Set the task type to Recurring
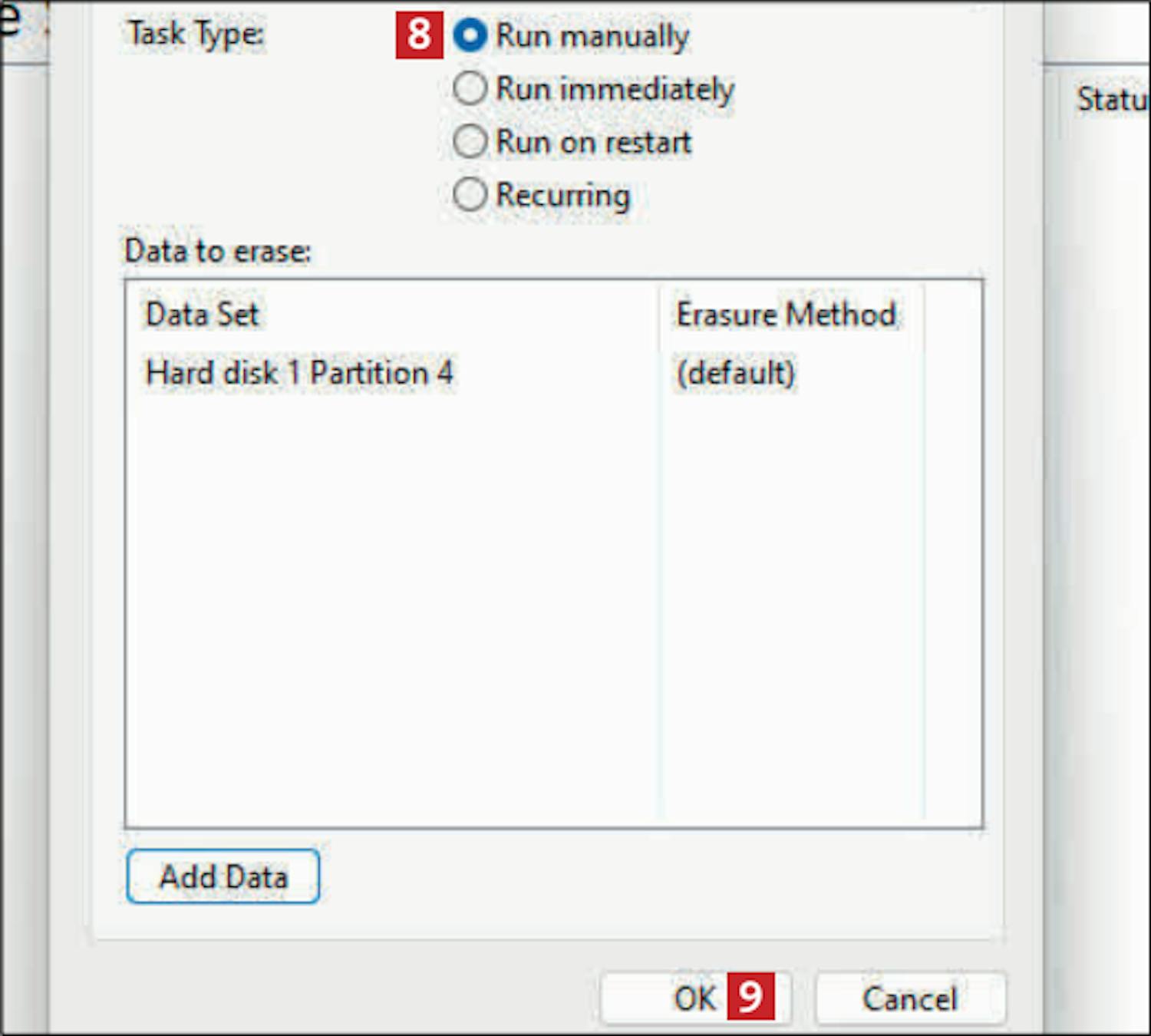This screenshot has height=1036, width=1151. point(470,195)
